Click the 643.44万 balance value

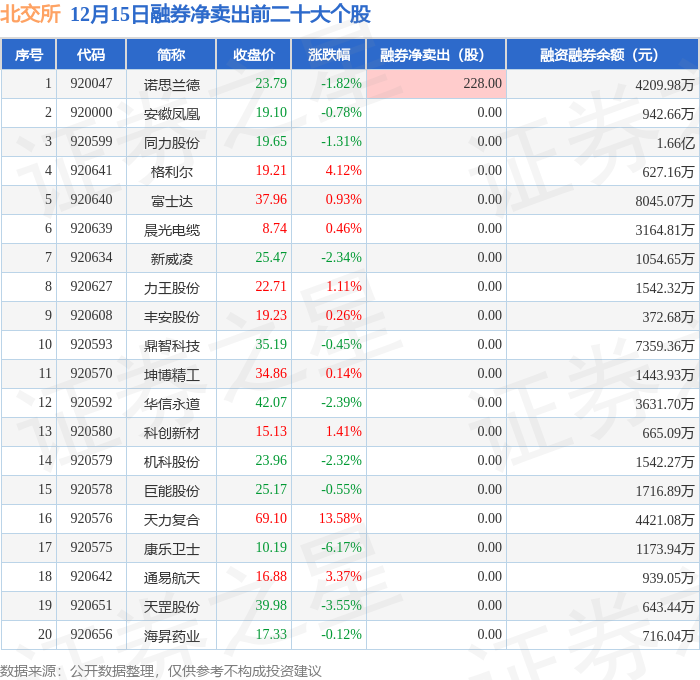click(x=668, y=607)
